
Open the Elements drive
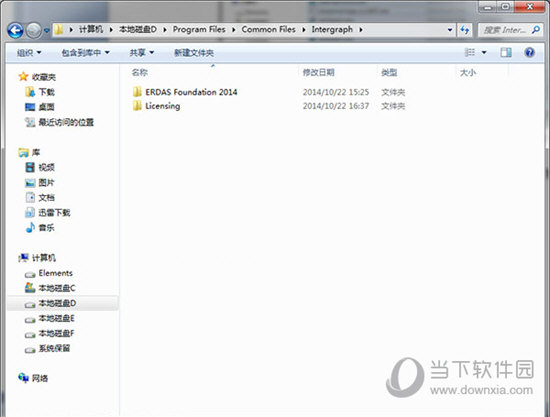click(55, 273)
